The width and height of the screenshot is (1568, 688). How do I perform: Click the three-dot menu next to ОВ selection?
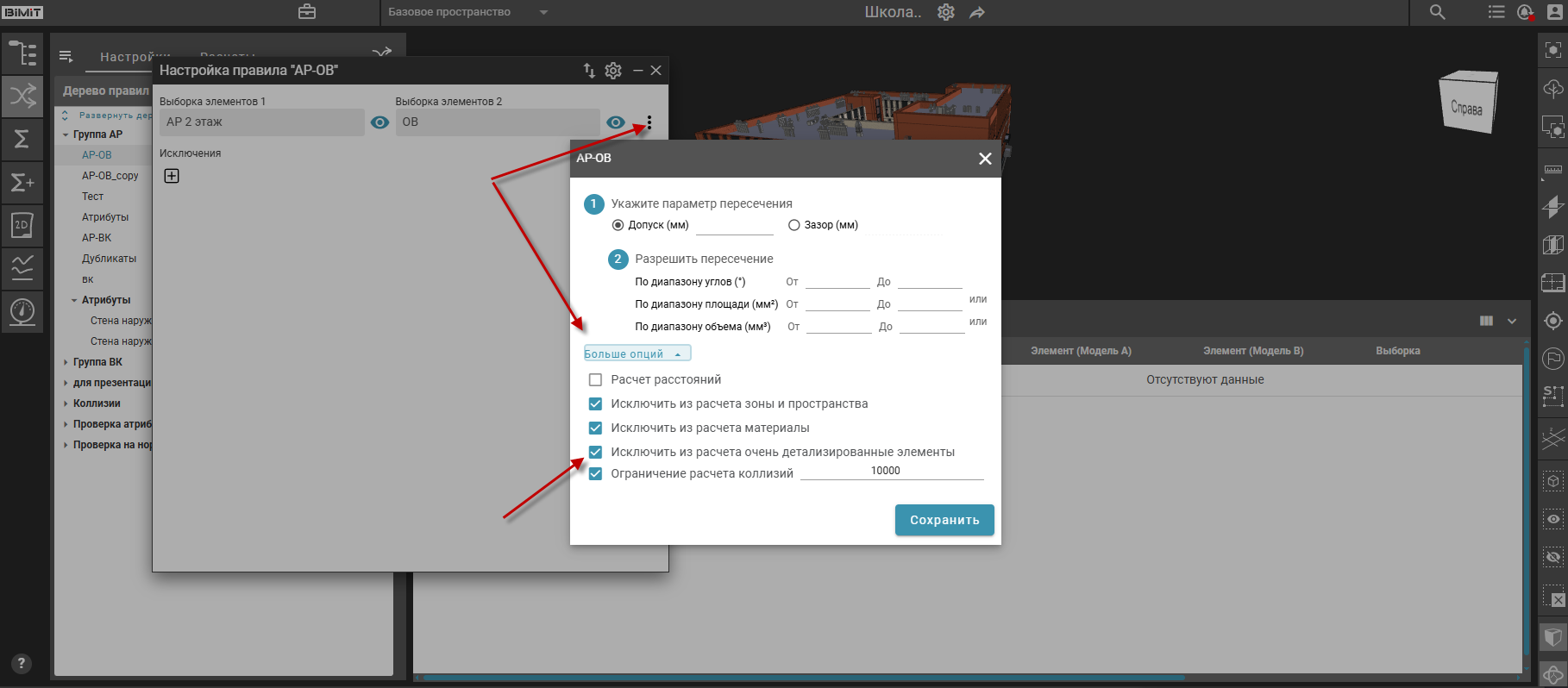649,122
